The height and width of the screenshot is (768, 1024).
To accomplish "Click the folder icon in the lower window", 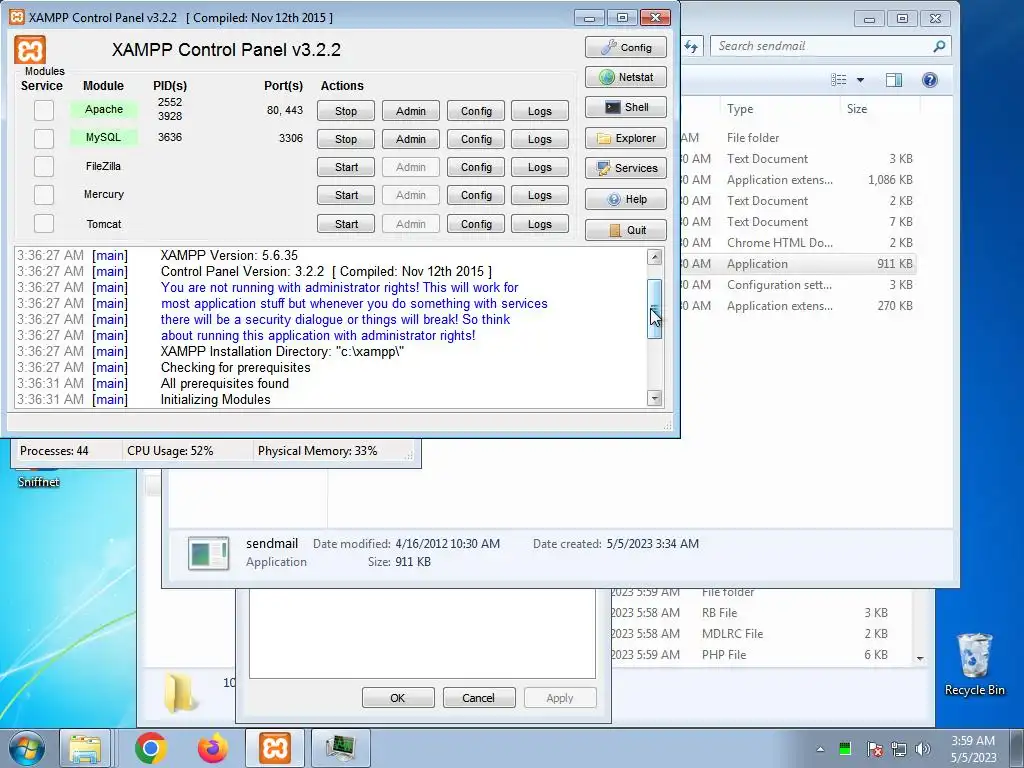I will click(x=179, y=693).
